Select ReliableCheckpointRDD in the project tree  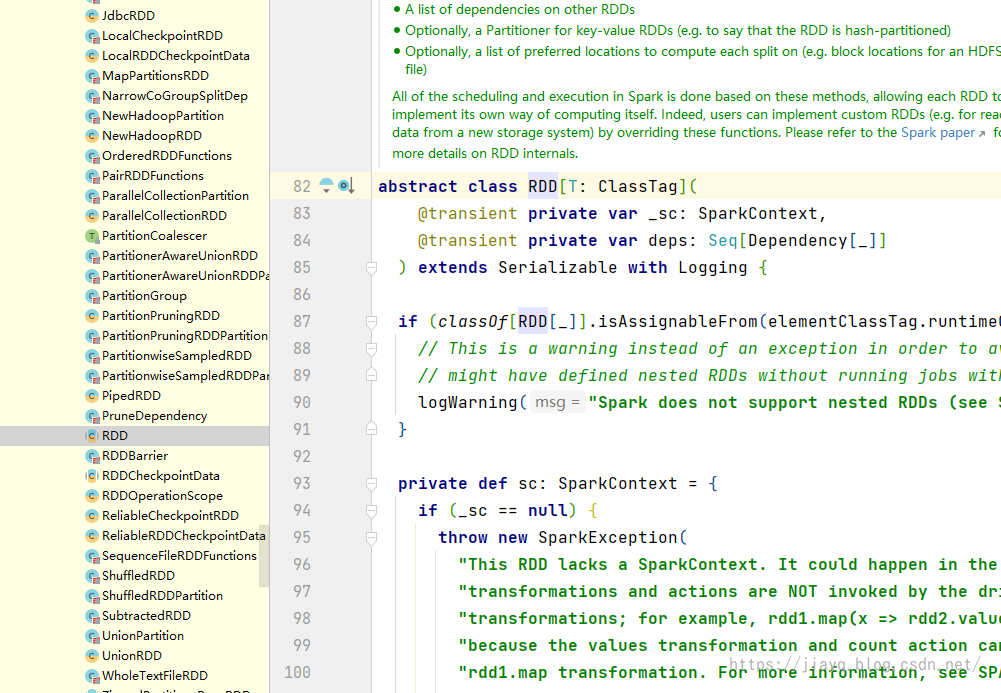pyautogui.click(x=170, y=516)
